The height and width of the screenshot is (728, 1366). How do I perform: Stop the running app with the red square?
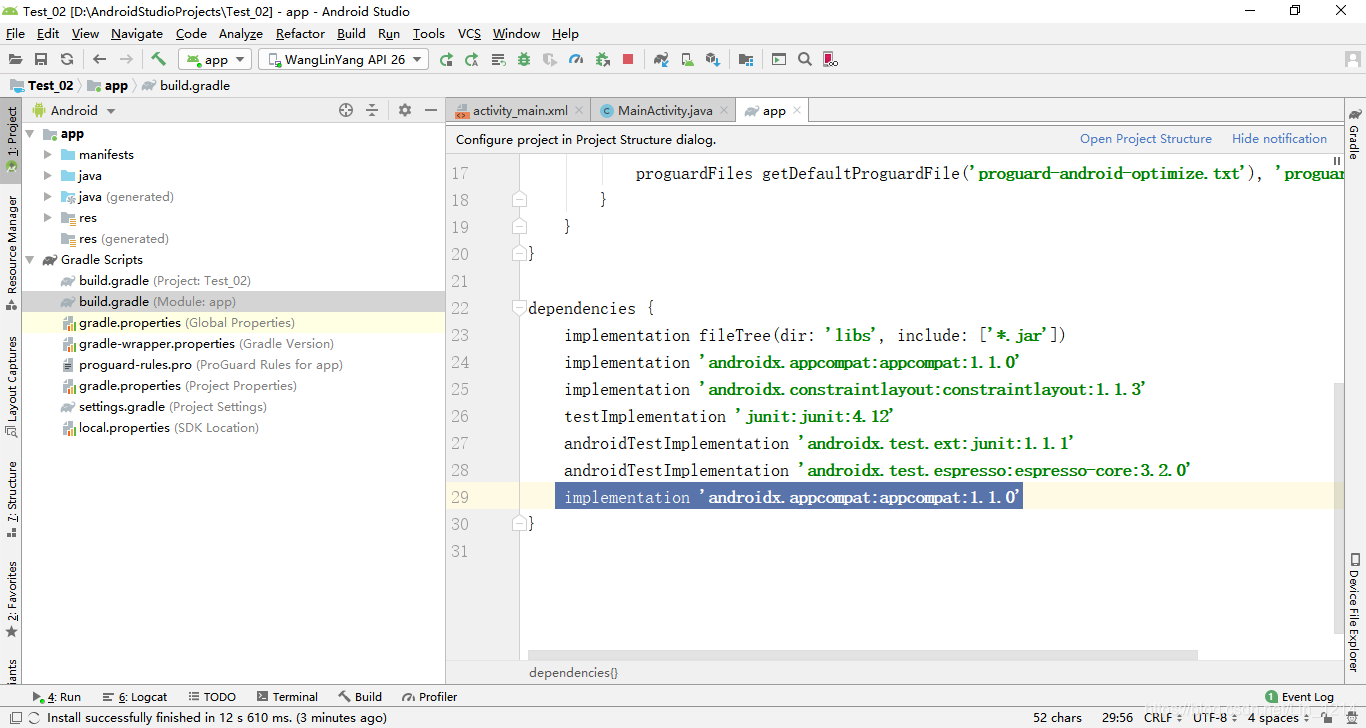pyautogui.click(x=628, y=60)
